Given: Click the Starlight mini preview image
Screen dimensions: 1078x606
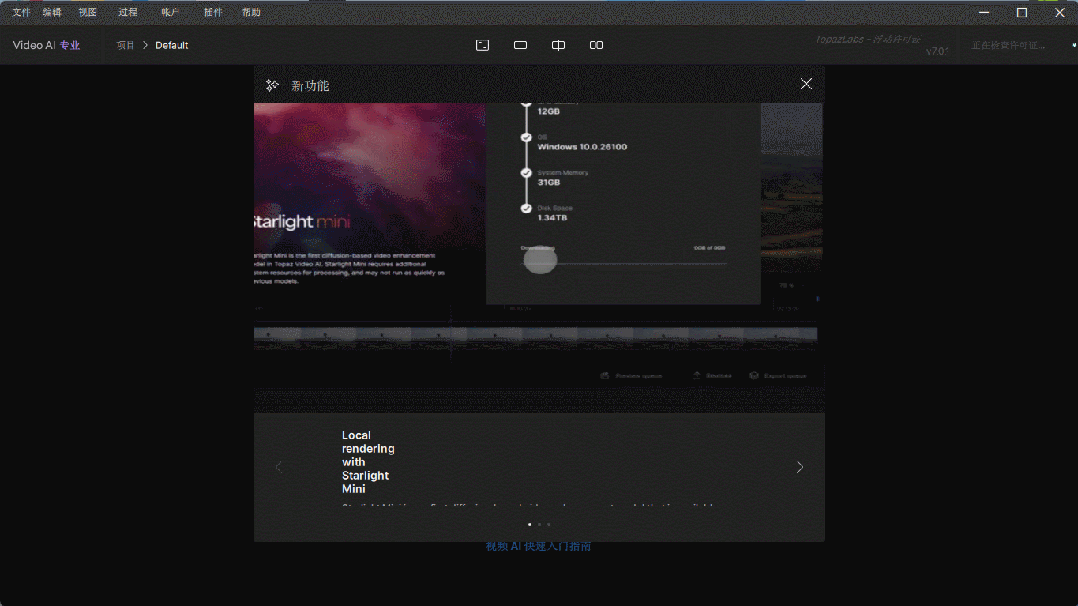Looking at the screenshot, I should tap(370, 203).
